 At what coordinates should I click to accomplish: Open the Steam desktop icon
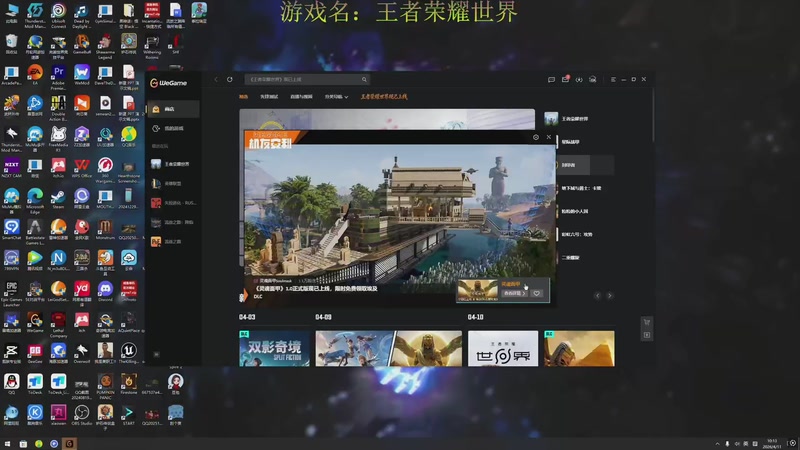[58, 199]
